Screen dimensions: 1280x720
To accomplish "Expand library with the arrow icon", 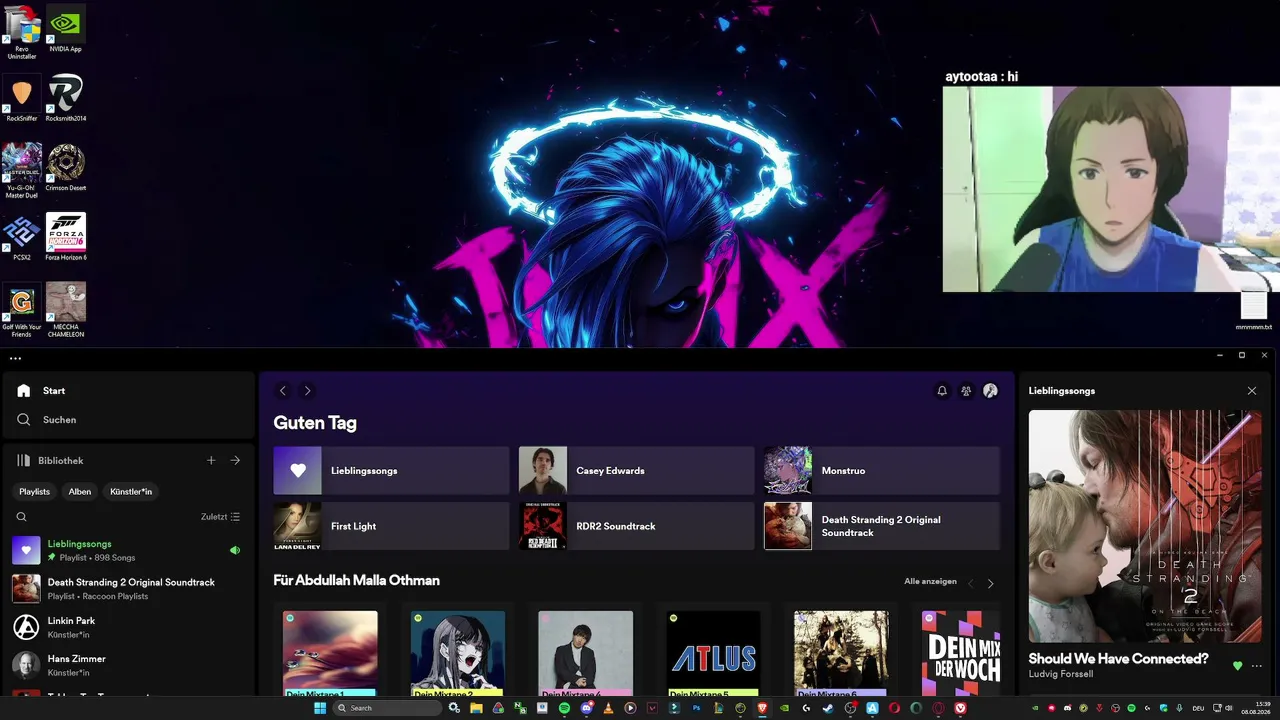I will [235, 461].
